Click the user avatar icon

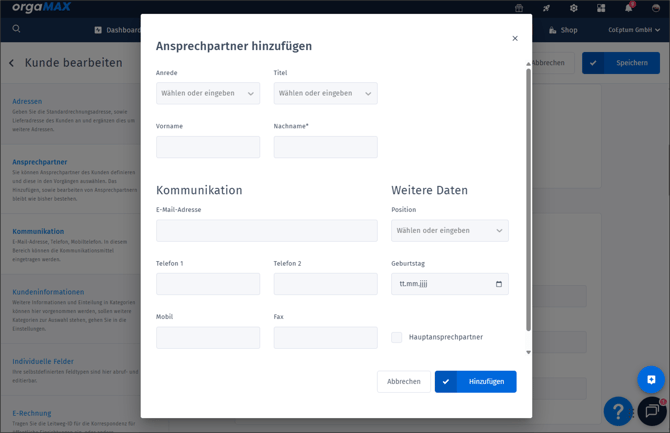656,8
